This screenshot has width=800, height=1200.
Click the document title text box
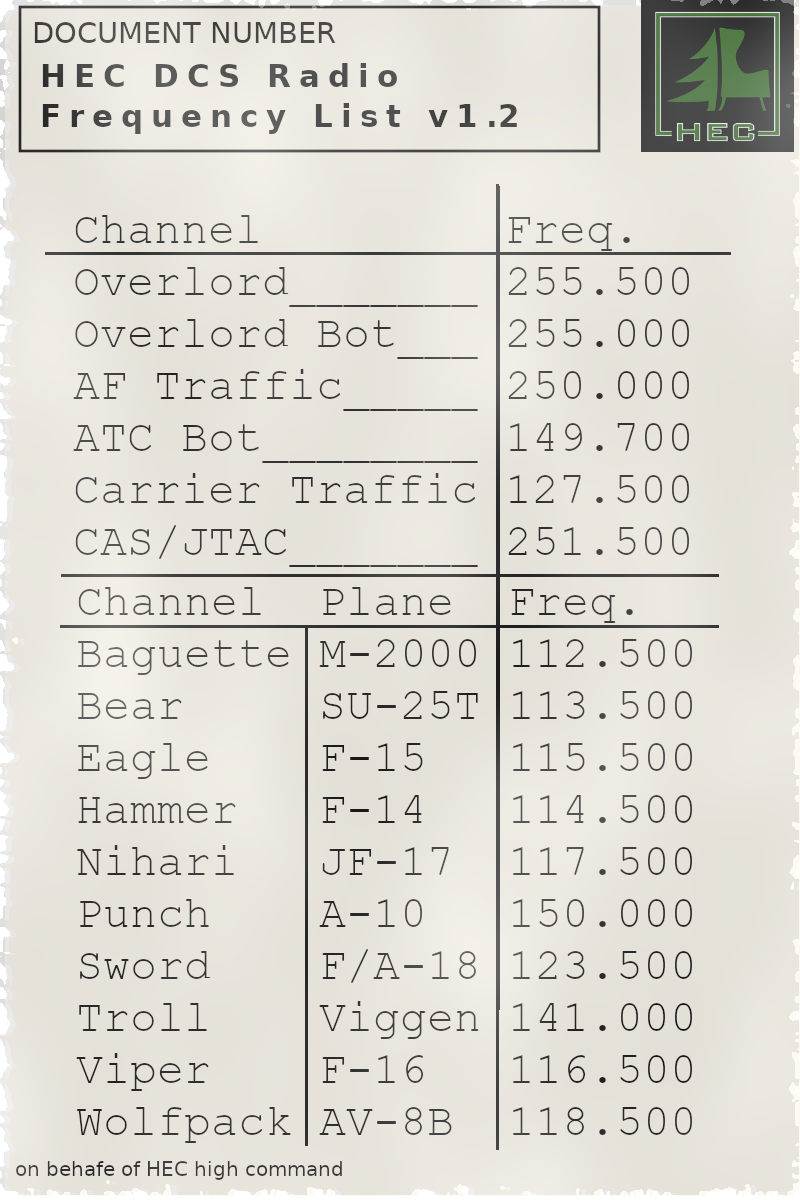[309, 79]
